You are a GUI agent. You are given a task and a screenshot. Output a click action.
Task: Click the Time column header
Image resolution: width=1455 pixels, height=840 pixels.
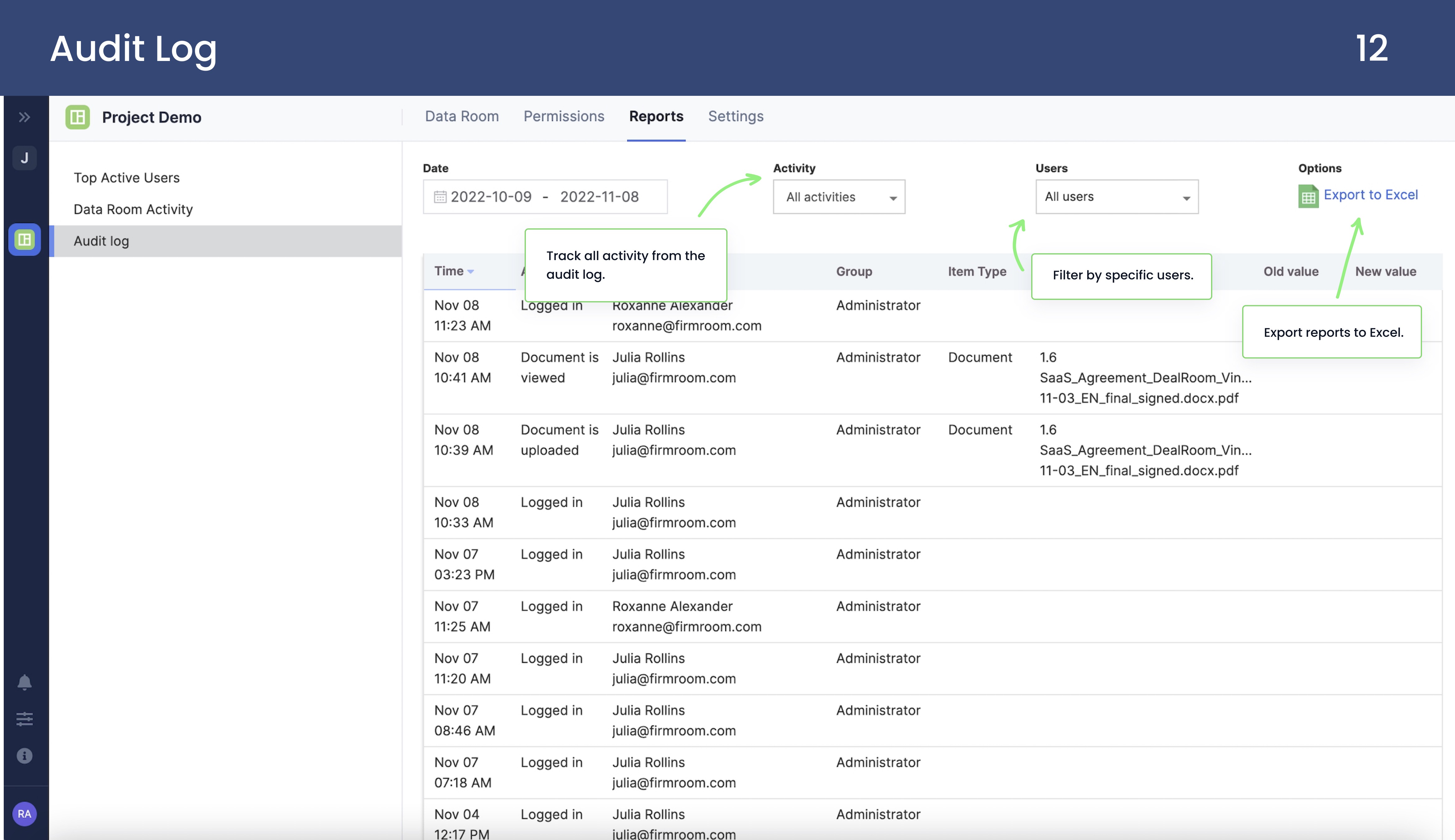[x=449, y=271]
